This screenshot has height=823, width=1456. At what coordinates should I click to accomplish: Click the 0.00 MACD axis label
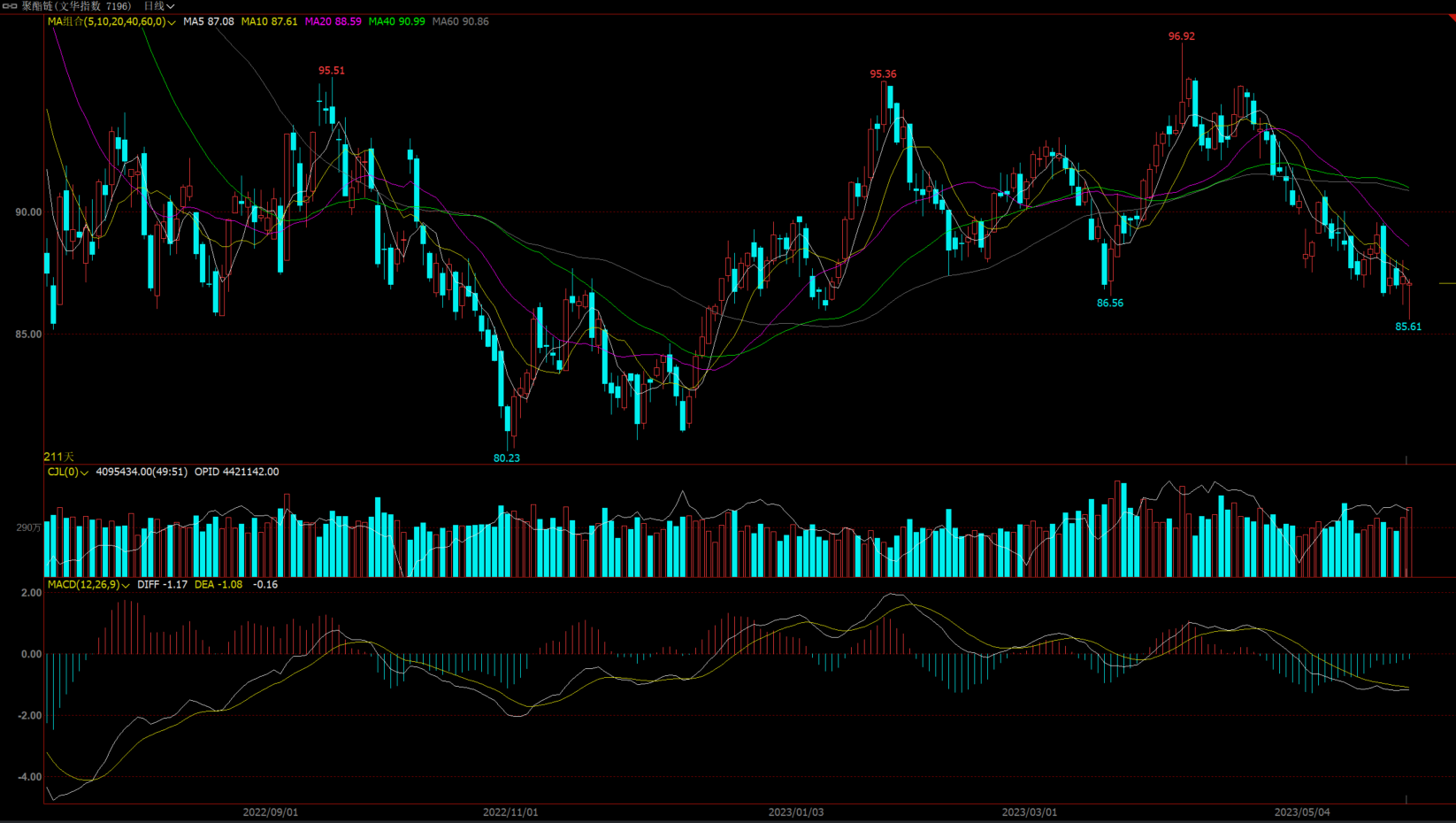pos(31,654)
